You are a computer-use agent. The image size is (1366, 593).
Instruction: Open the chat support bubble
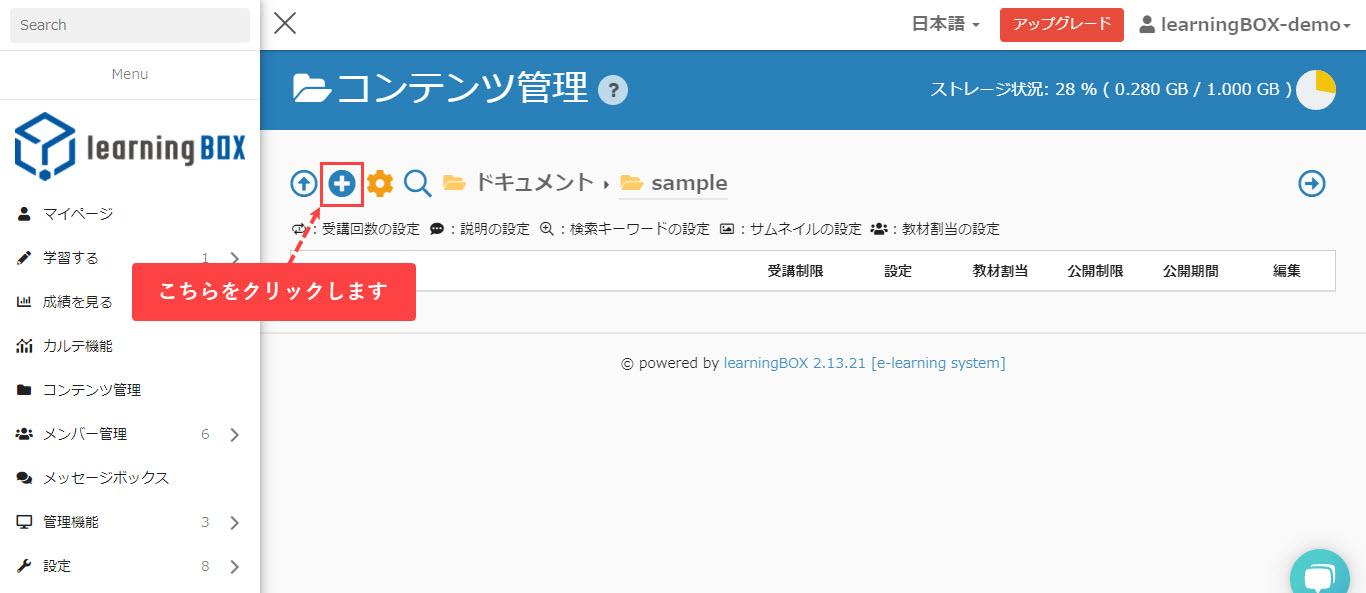[x=1319, y=577]
